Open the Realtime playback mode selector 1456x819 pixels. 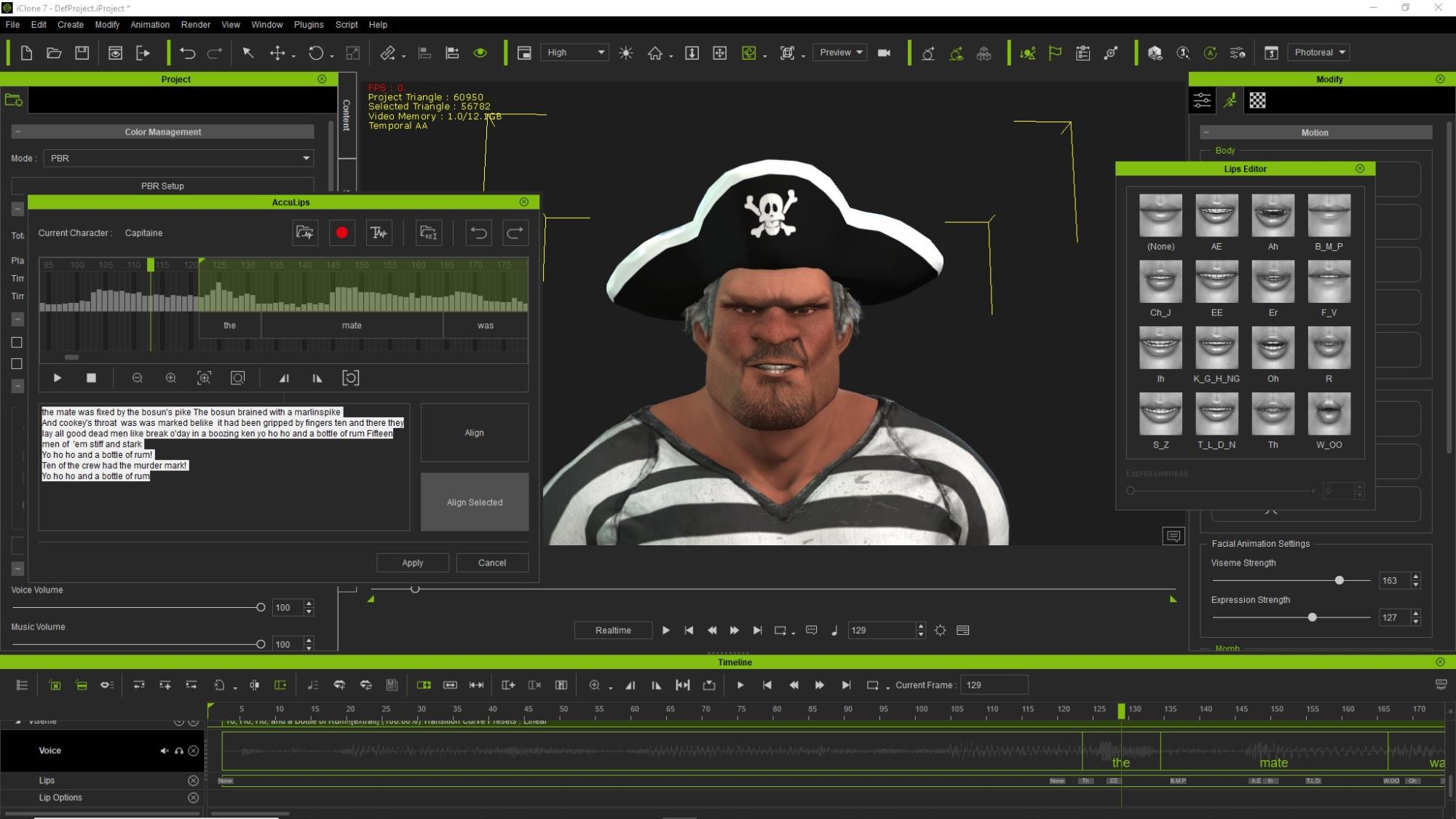(x=613, y=630)
